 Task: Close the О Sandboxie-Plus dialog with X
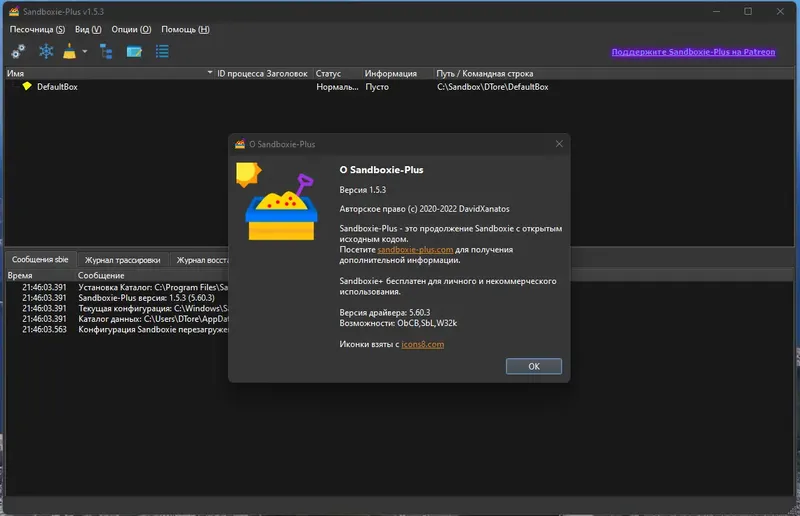click(559, 144)
